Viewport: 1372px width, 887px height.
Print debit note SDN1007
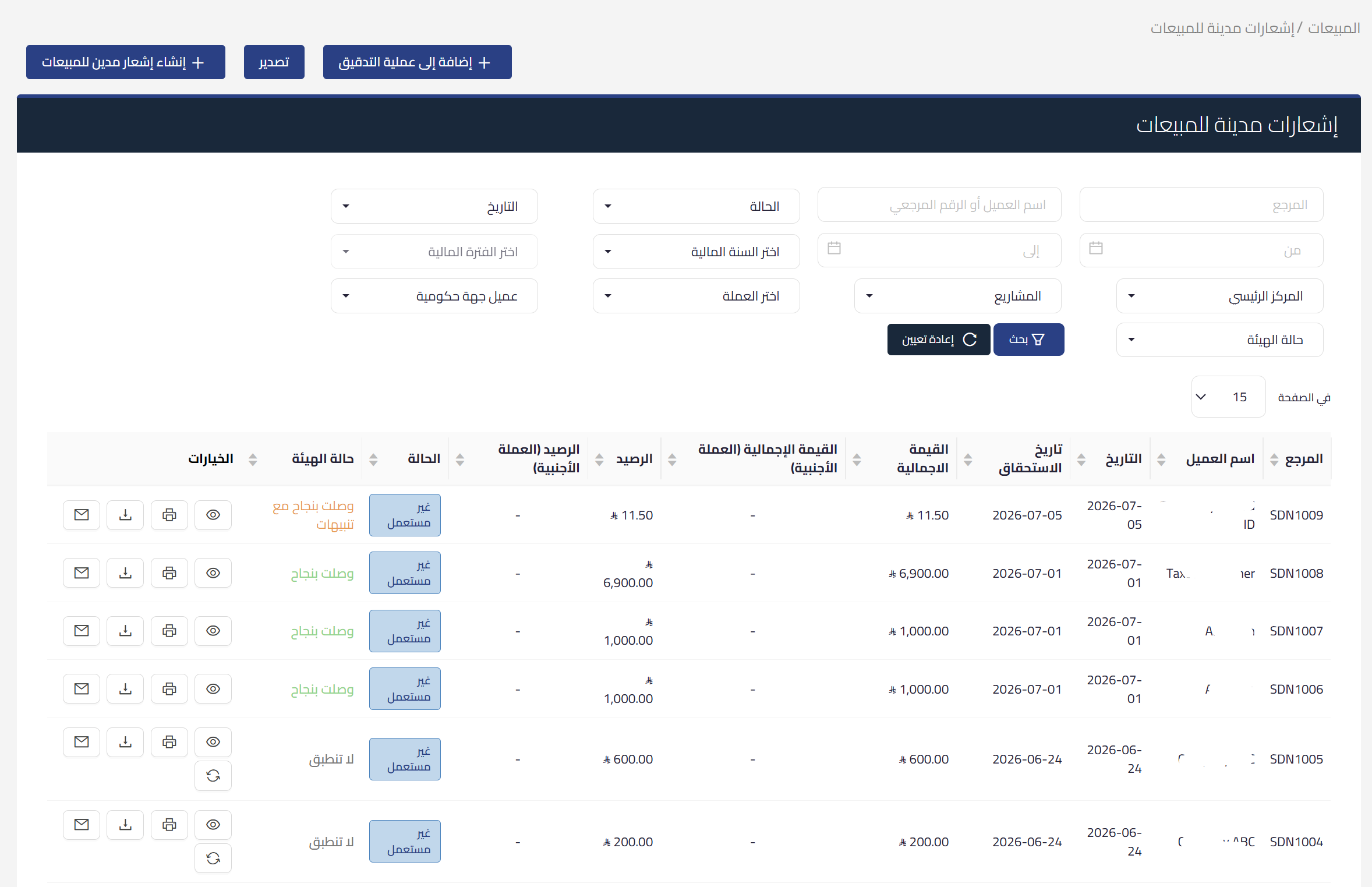click(x=169, y=631)
